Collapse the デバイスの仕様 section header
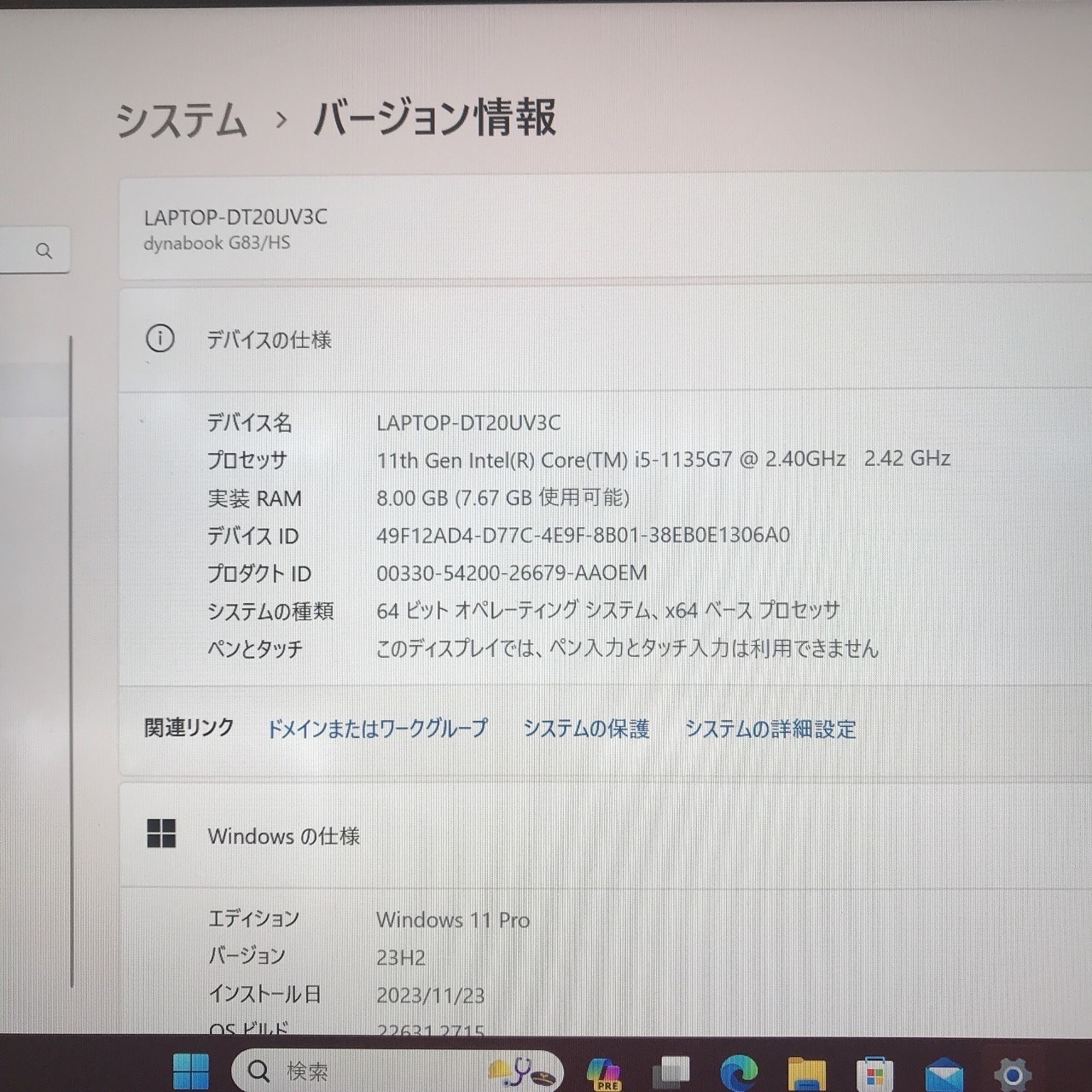 [605, 340]
